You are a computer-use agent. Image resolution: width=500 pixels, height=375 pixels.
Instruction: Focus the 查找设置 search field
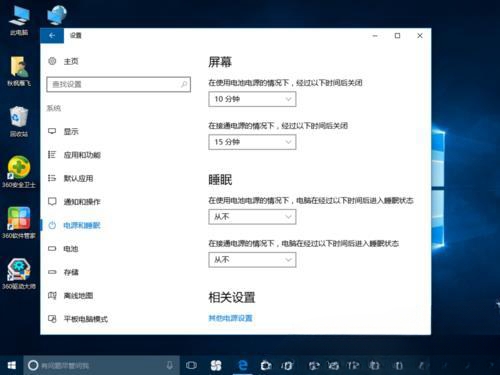coord(119,84)
